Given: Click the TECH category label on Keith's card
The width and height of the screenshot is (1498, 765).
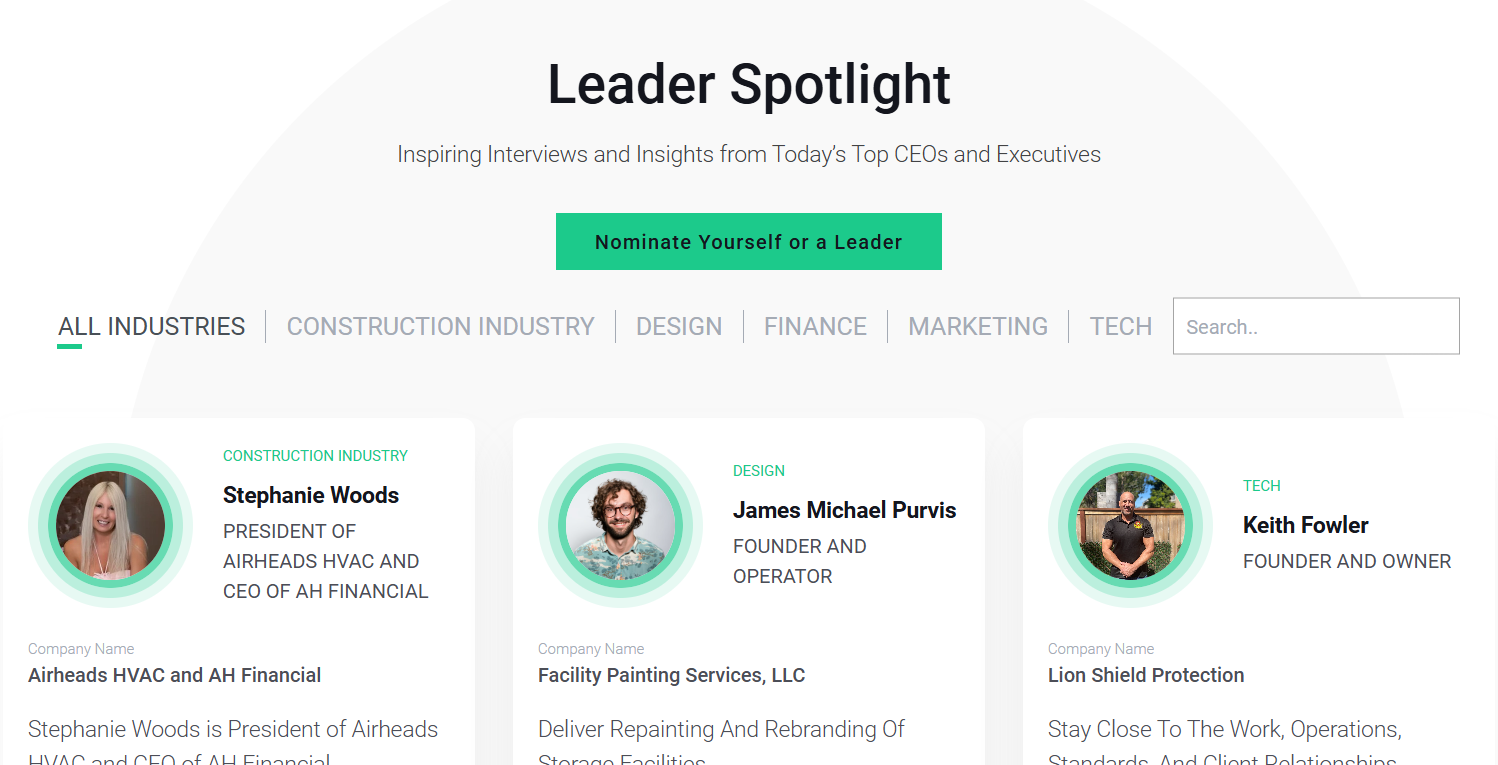Looking at the screenshot, I should (1262, 485).
